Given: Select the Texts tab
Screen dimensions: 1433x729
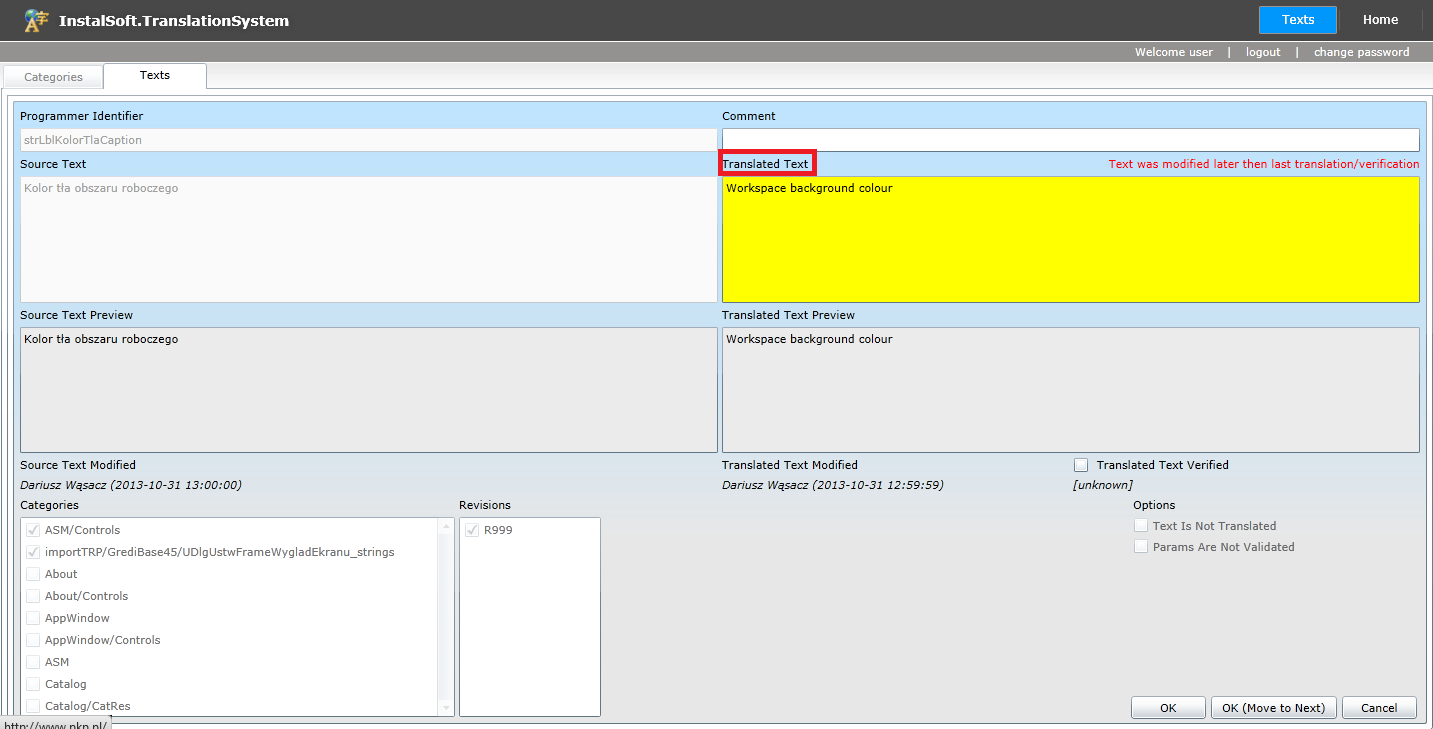Looking at the screenshot, I should pyautogui.click(x=155, y=76).
